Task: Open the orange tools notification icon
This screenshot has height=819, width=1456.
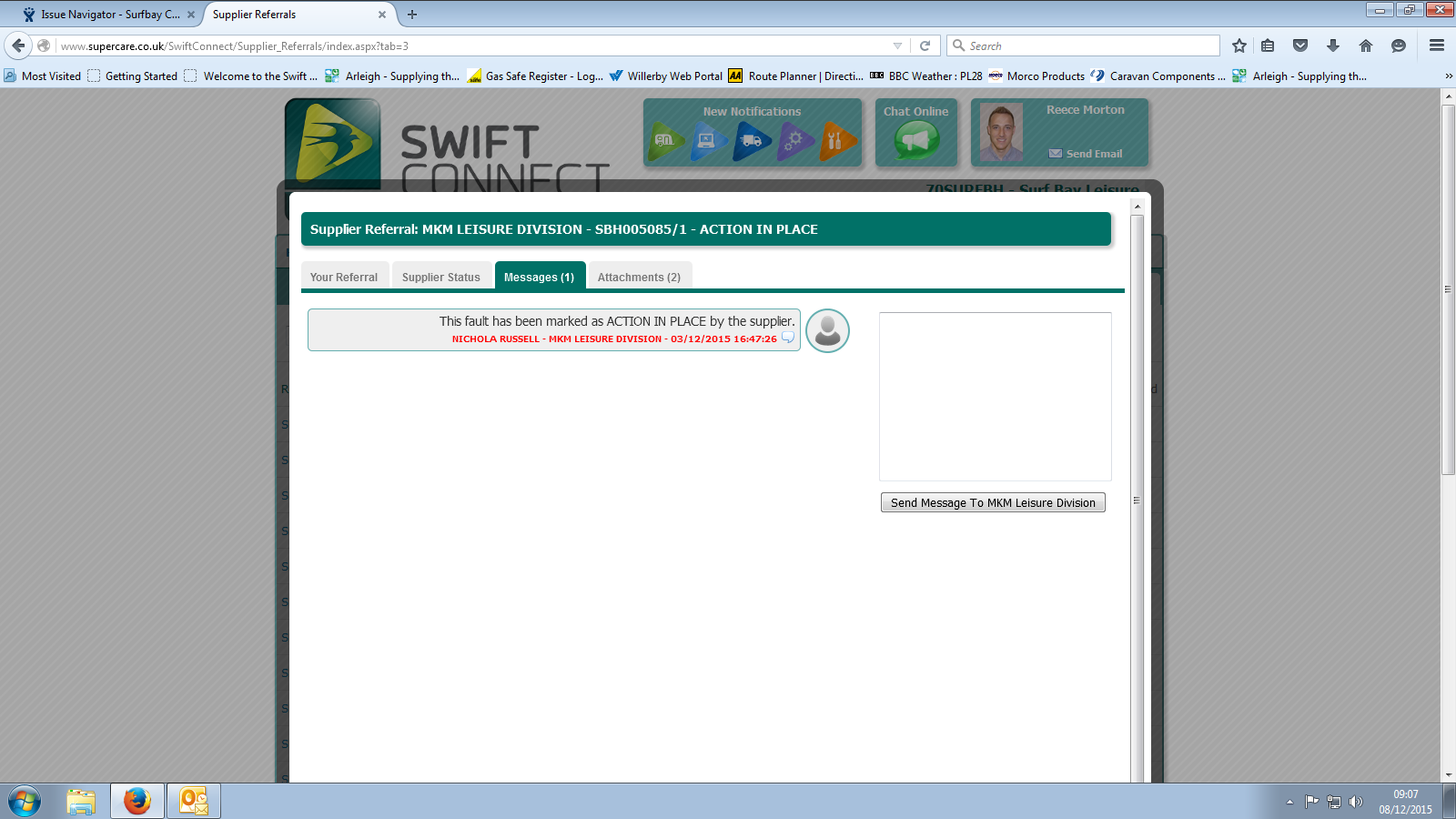Action: (838, 141)
